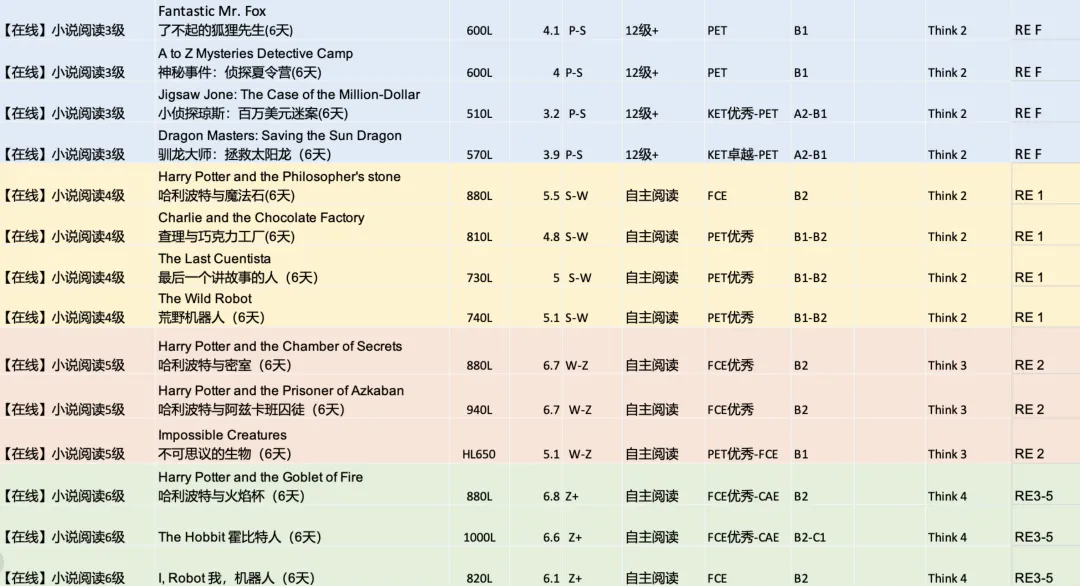Select RE F in the Dragon Masters row
1080x586 pixels.
click(1028, 154)
